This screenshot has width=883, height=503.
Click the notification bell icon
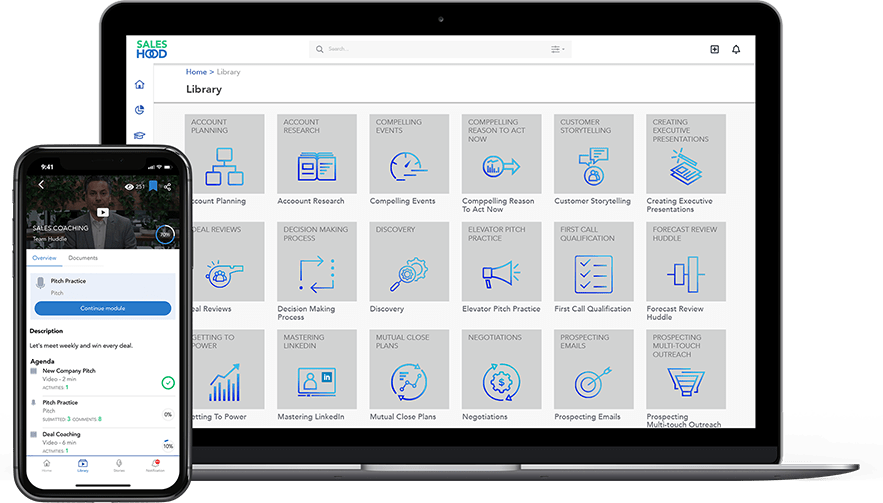[x=737, y=49]
